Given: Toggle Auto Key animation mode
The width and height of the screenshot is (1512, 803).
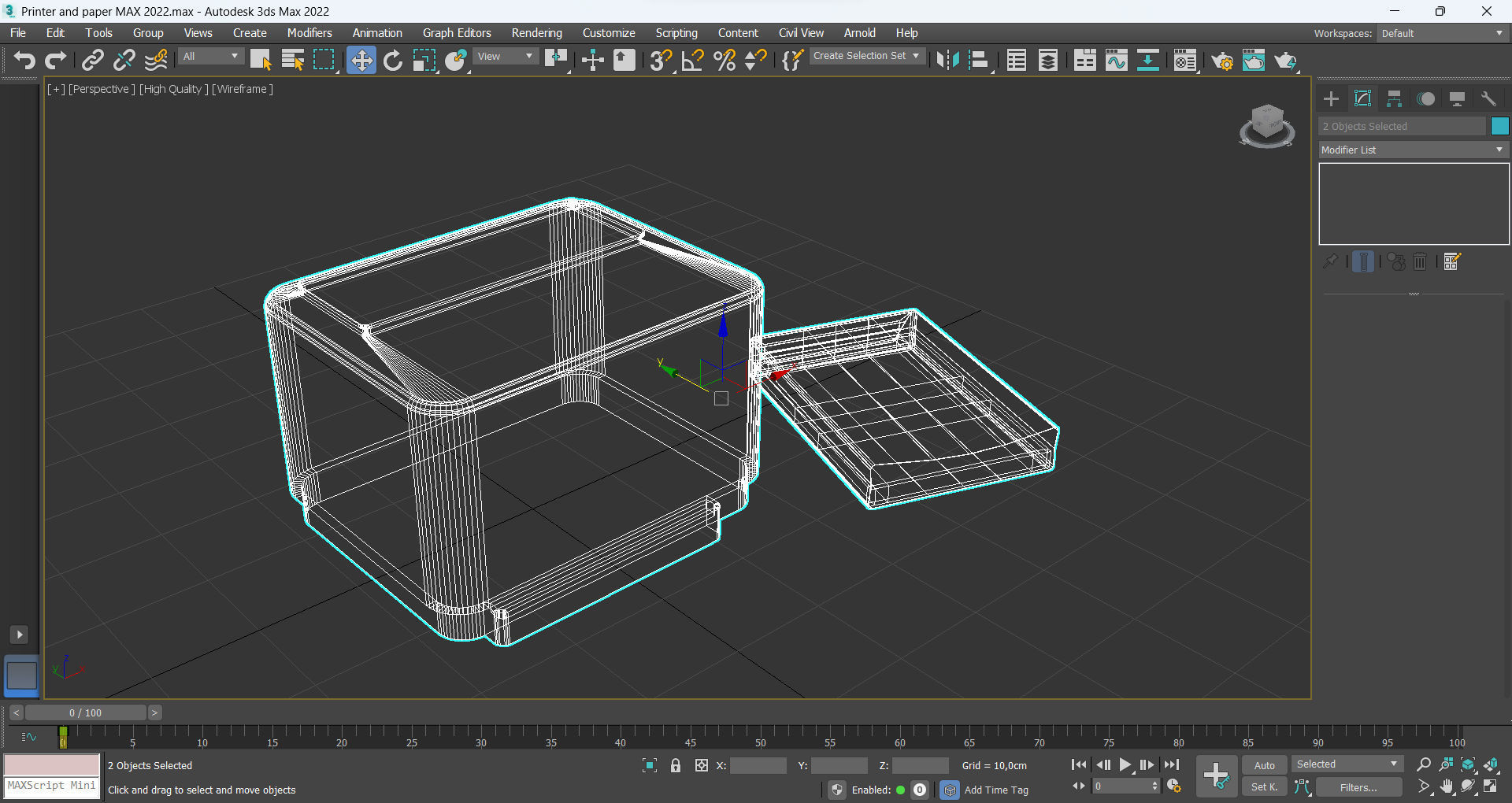Looking at the screenshot, I should (1264, 765).
